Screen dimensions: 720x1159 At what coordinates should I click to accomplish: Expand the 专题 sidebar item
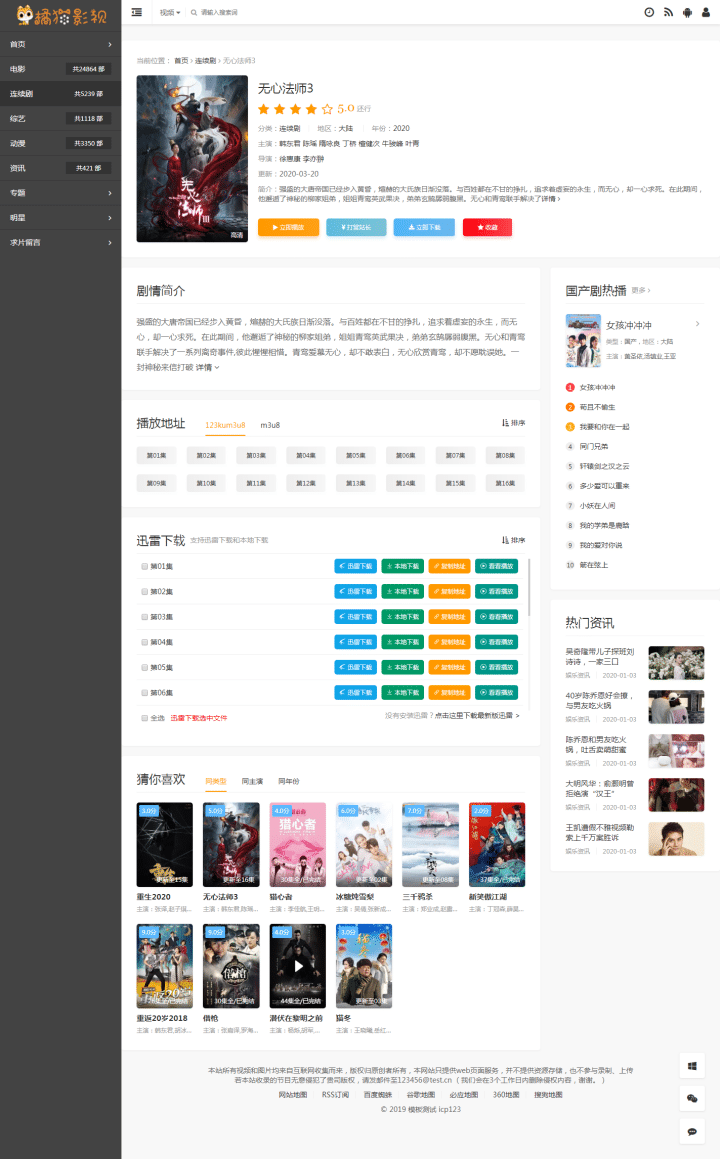61,193
